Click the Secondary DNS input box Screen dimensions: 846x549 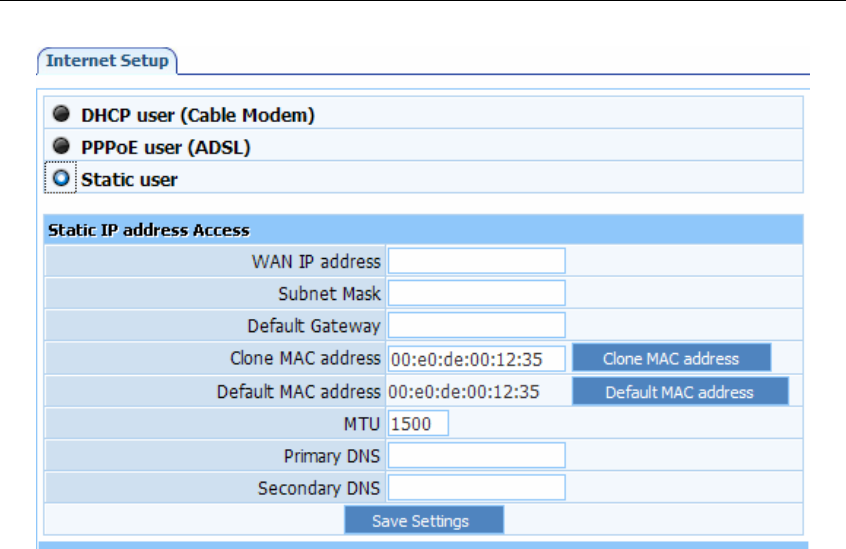[x=476, y=489]
